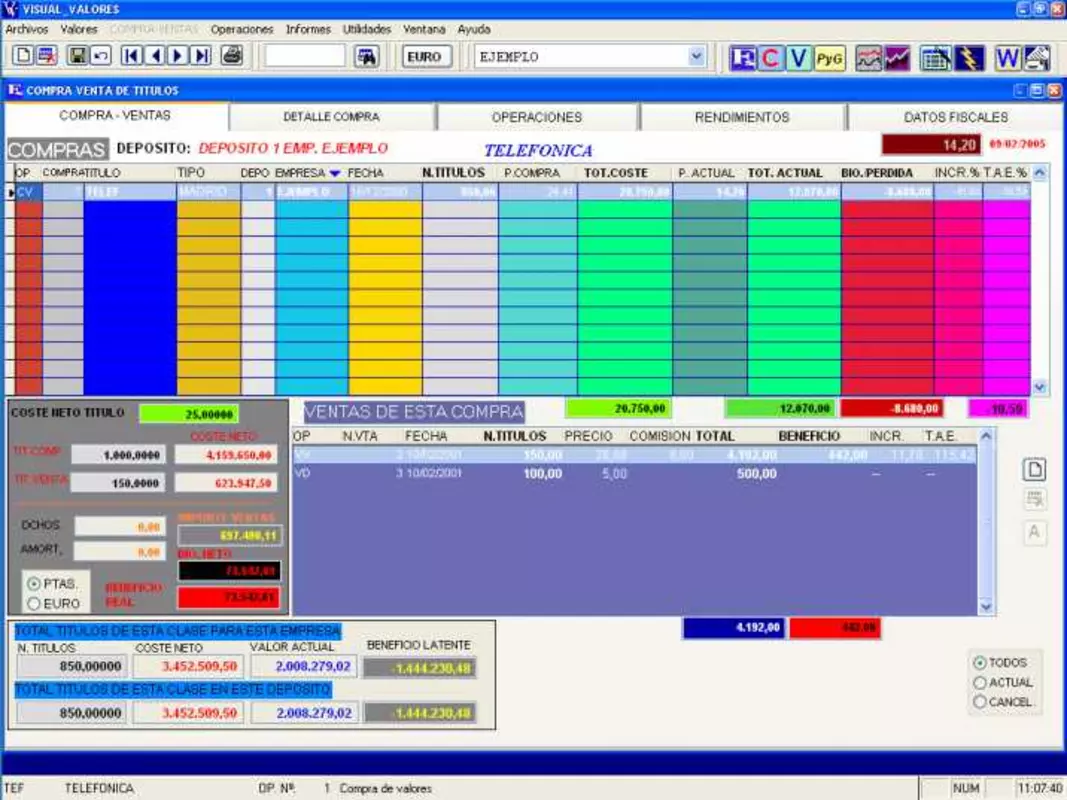Open the Operaciones menu
1067x800 pixels.
click(x=242, y=29)
